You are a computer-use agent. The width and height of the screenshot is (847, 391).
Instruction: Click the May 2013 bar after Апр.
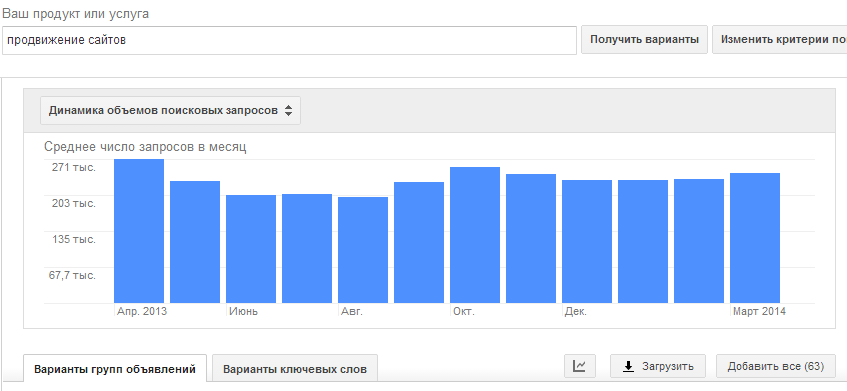click(195, 242)
